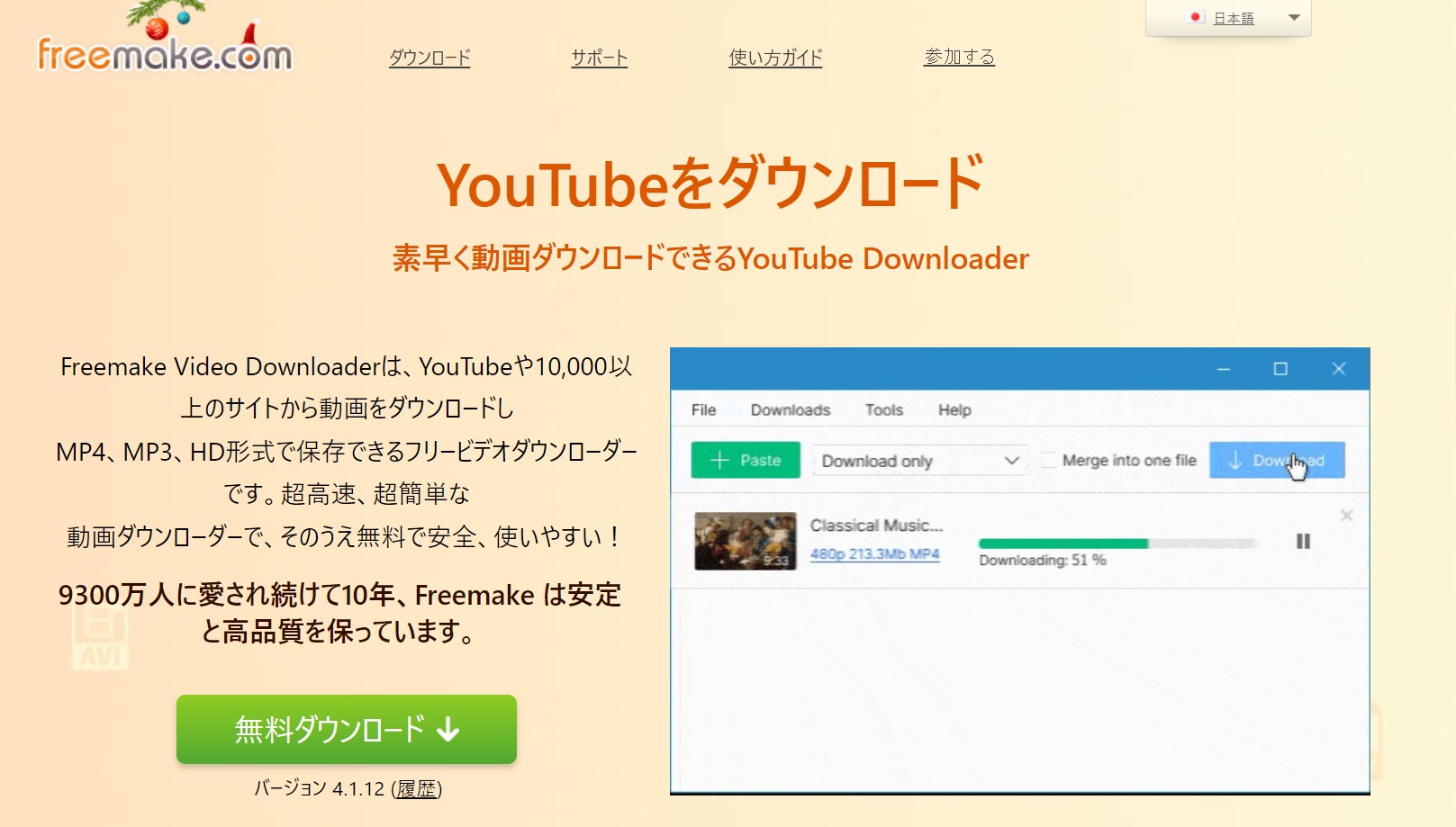Screen dimensions: 1456x827
Task: Open the File menu in app preview
Action: pyautogui.click(x=703, y=410)
